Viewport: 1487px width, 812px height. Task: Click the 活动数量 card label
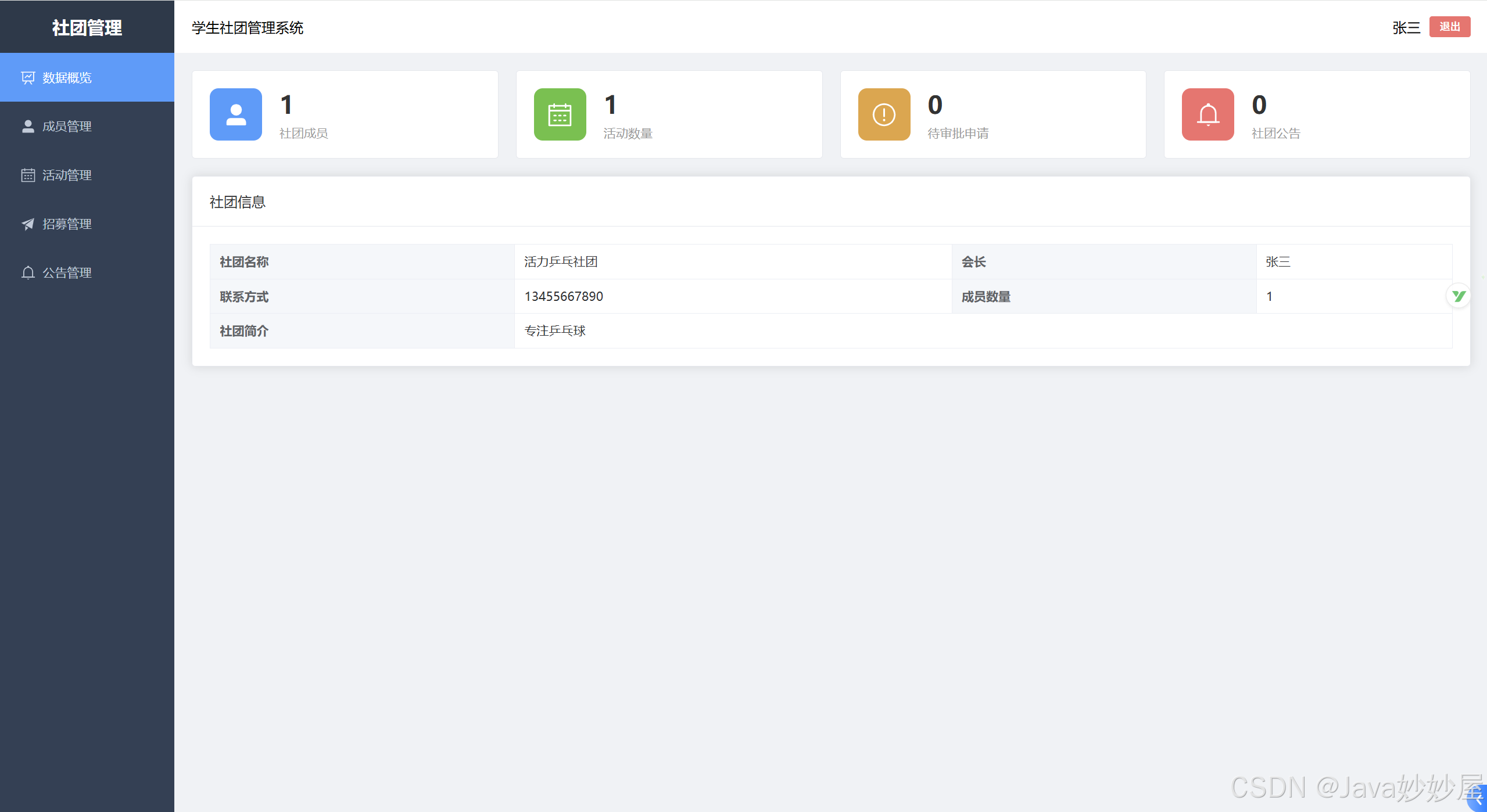click(628, 134)
